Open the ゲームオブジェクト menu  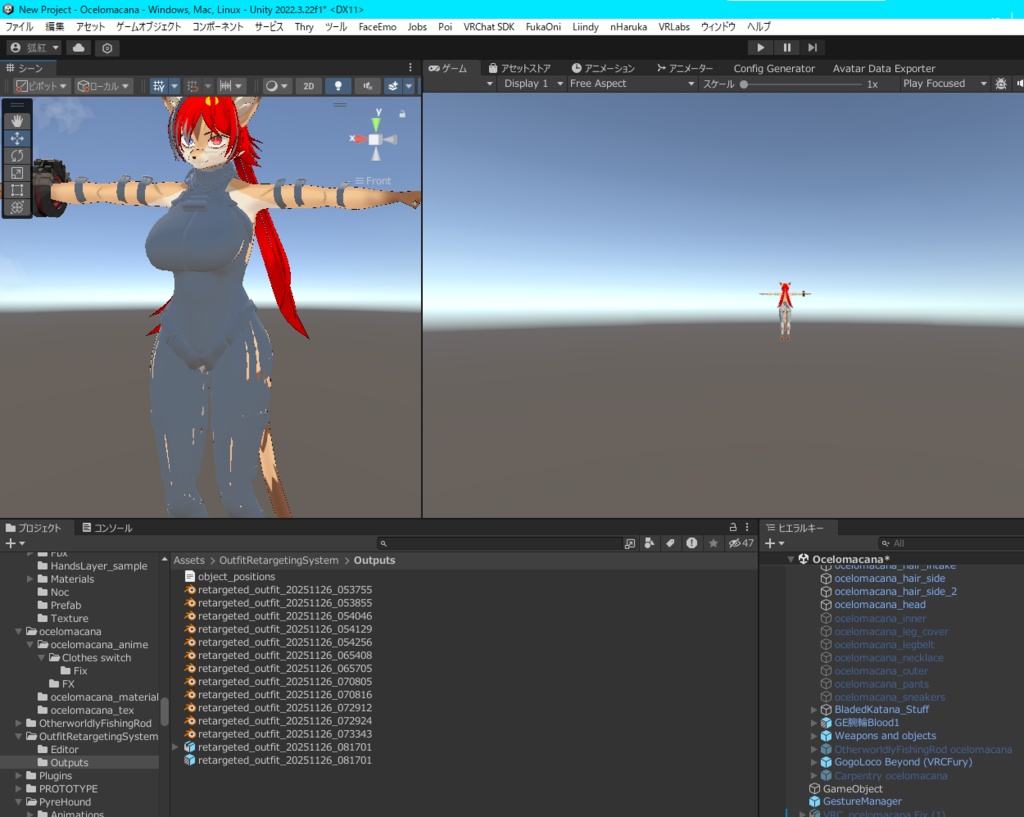pos(148,27)
